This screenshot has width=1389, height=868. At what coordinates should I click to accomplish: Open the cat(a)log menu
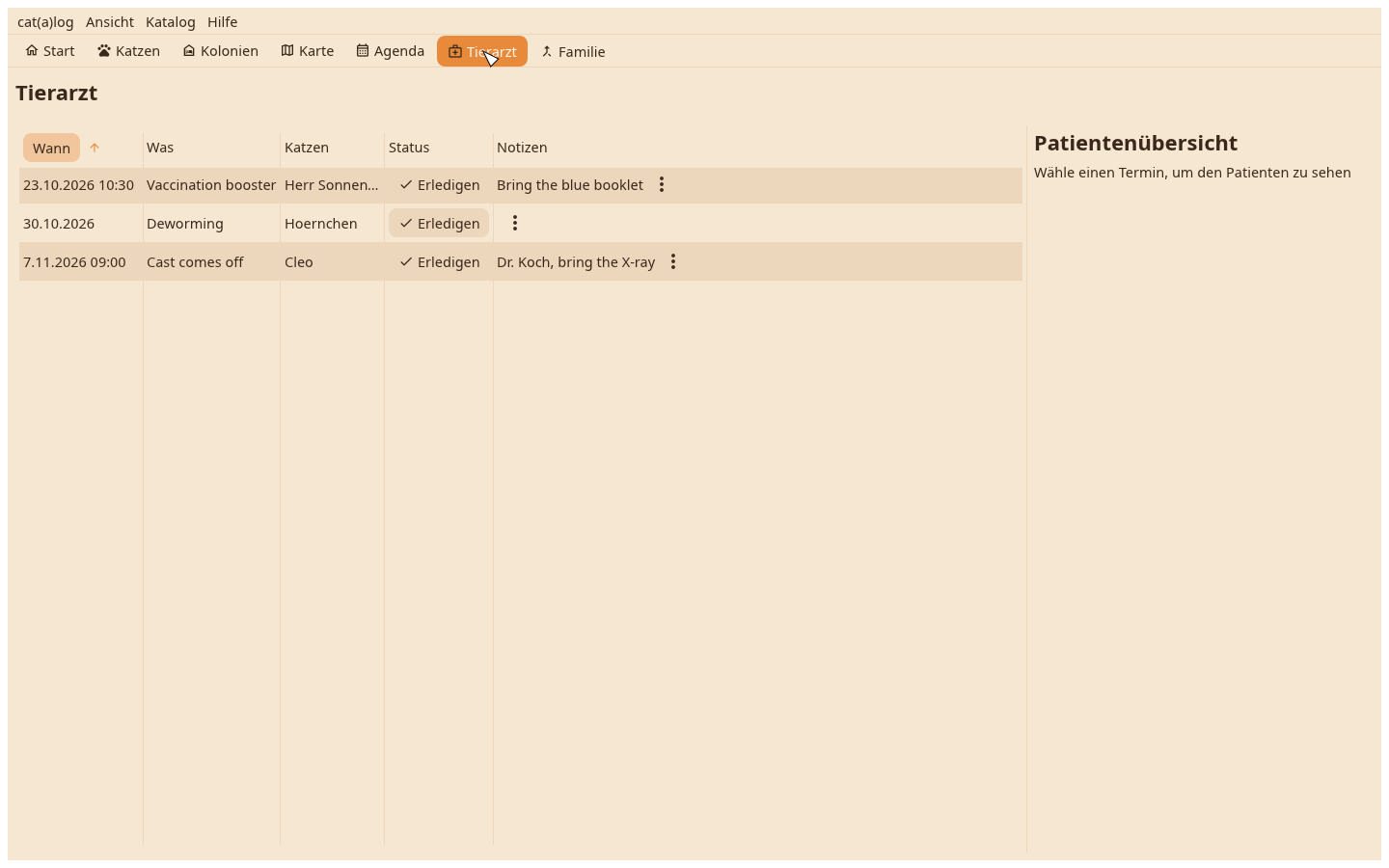45,21
